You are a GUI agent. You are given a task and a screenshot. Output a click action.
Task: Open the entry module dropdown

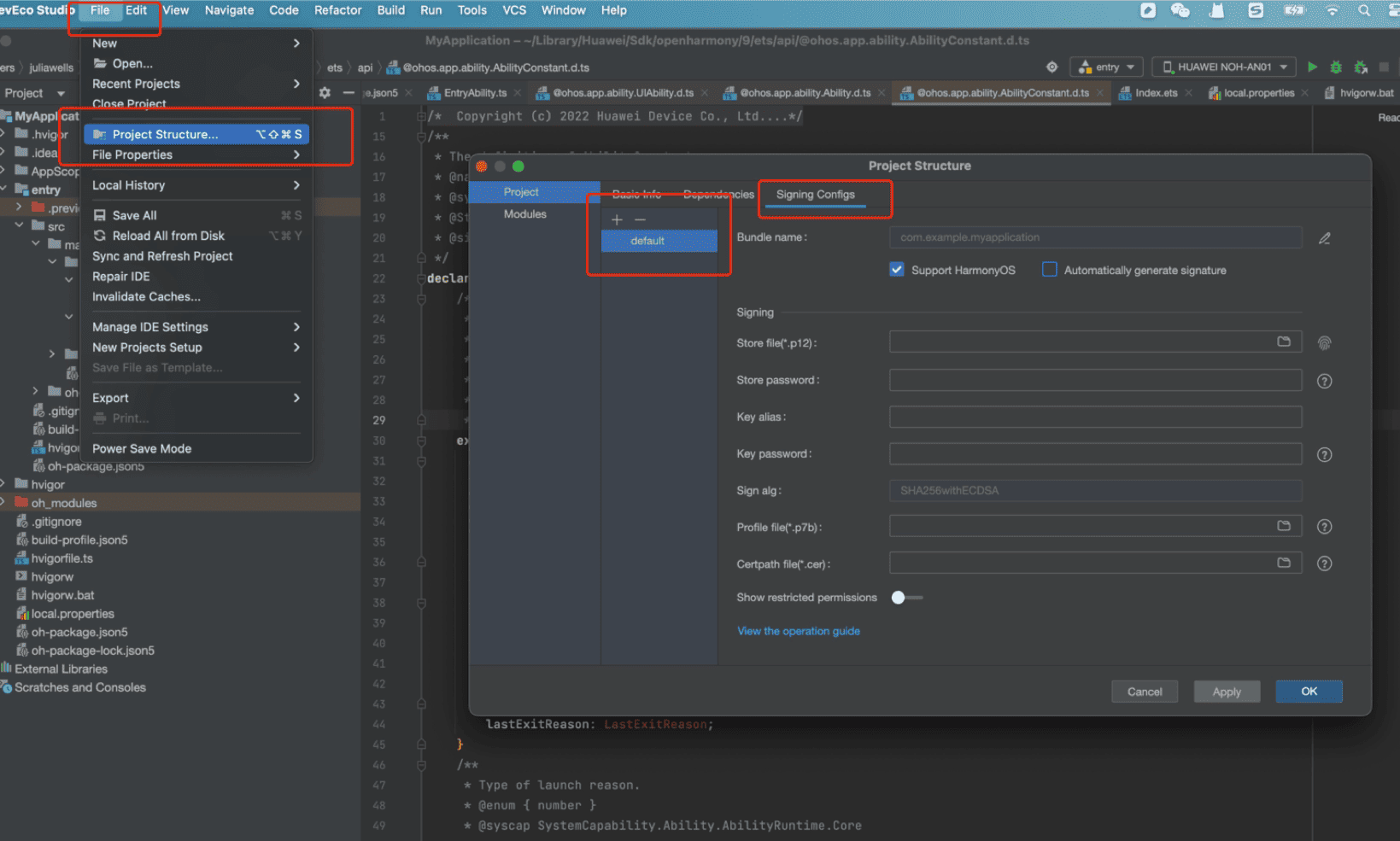pos(1108,67)
